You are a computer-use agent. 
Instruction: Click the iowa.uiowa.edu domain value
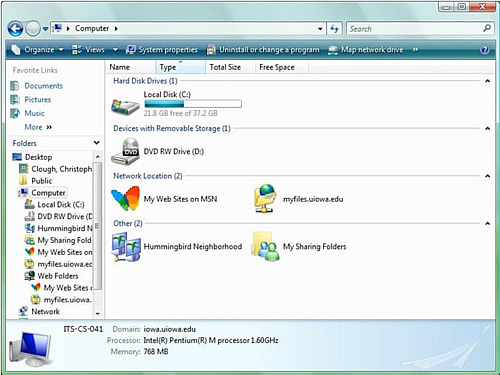170,329
